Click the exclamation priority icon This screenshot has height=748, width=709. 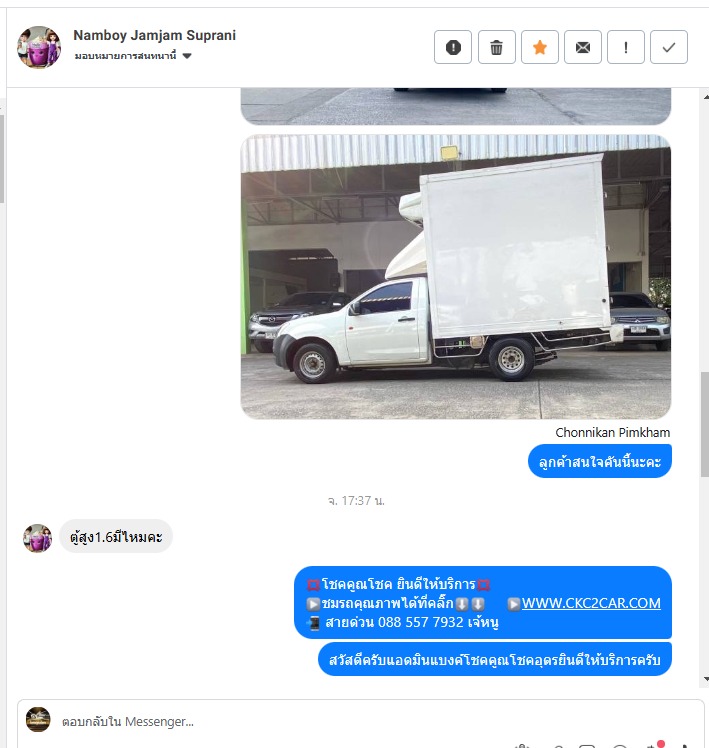point(626,47)
